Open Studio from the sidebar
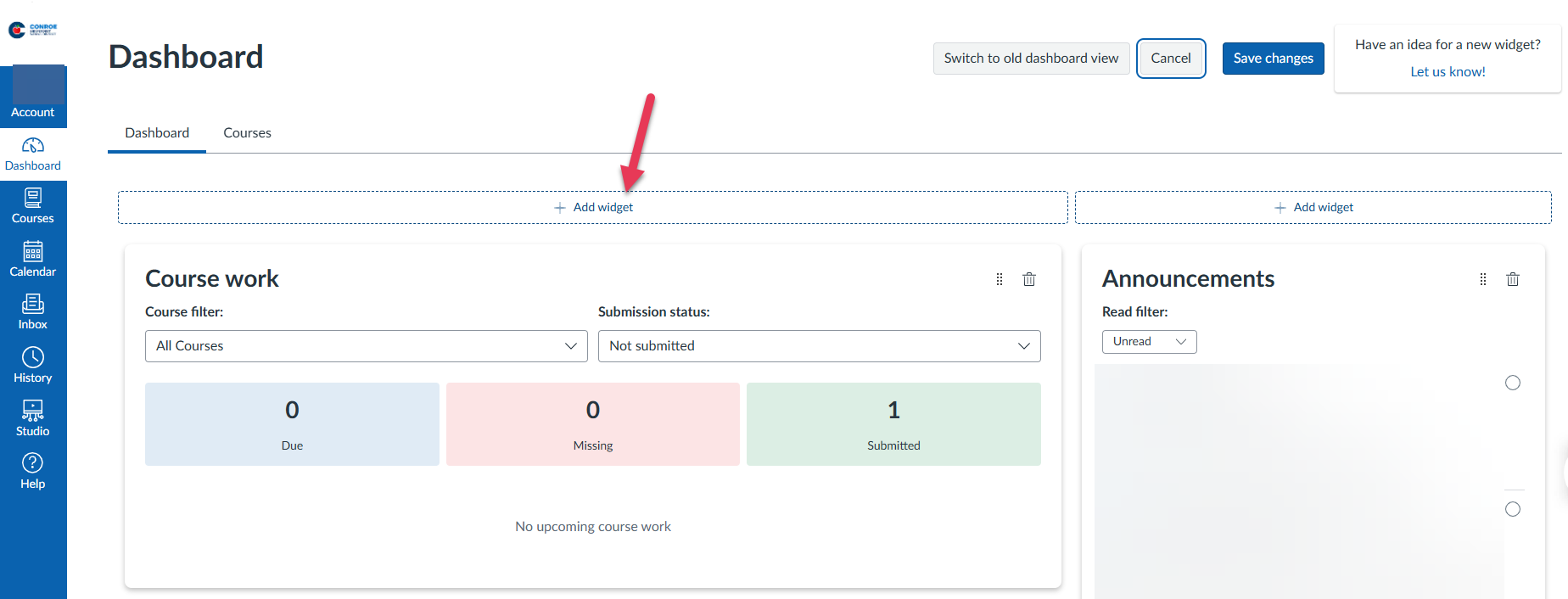 tap(32, 418)
